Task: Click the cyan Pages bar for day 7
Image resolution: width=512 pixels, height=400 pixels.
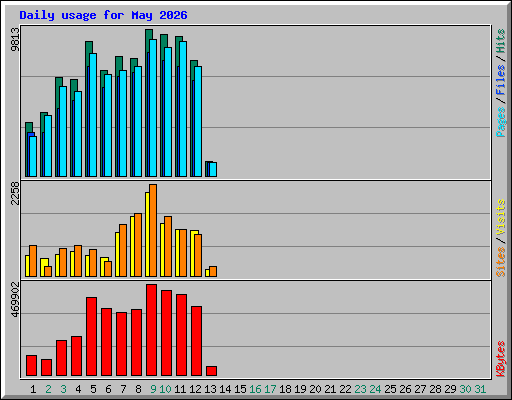Action: click(123, 123)
